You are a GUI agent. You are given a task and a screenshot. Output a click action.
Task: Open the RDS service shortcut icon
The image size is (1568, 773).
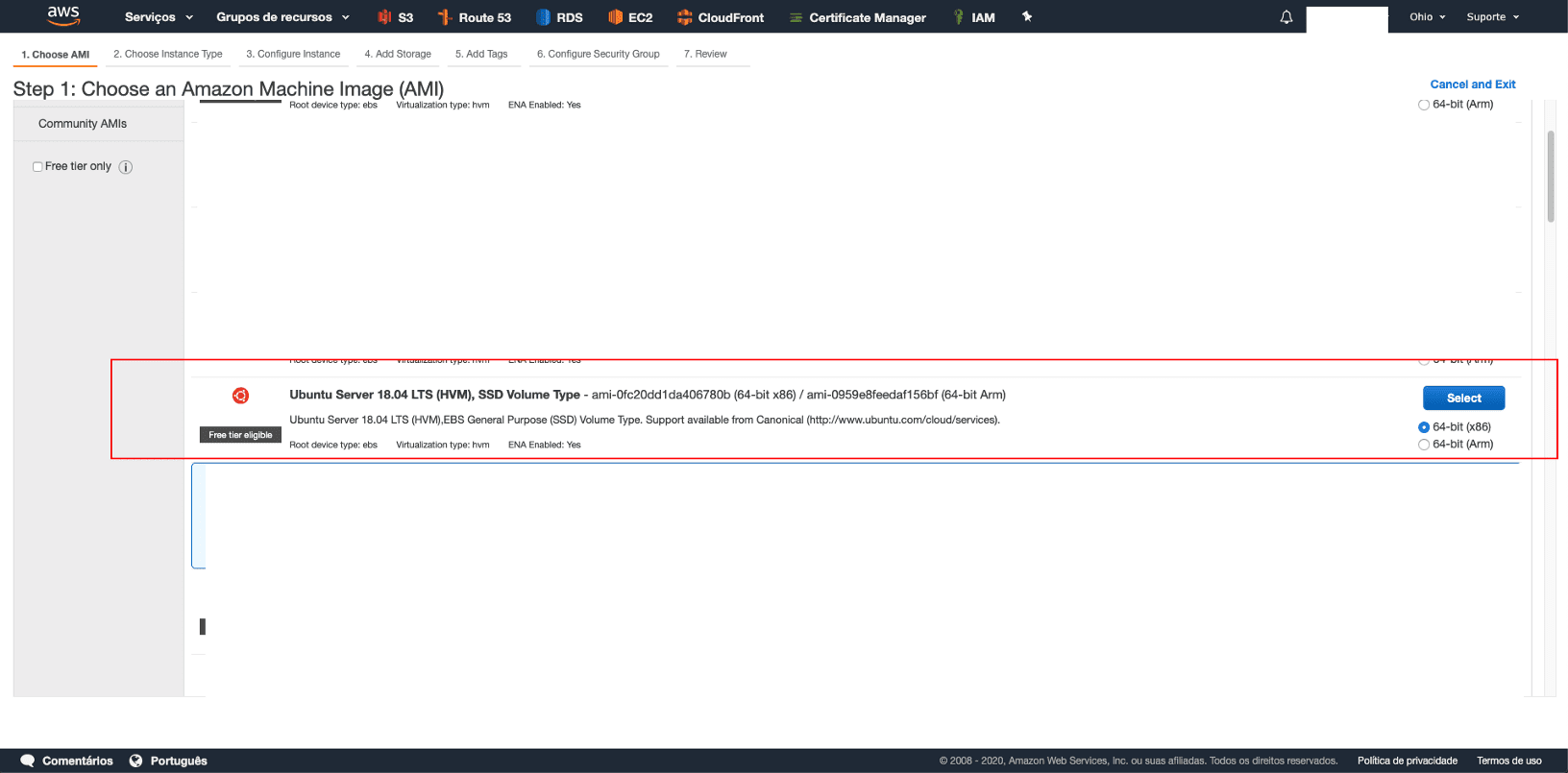(x=543, y=17)
